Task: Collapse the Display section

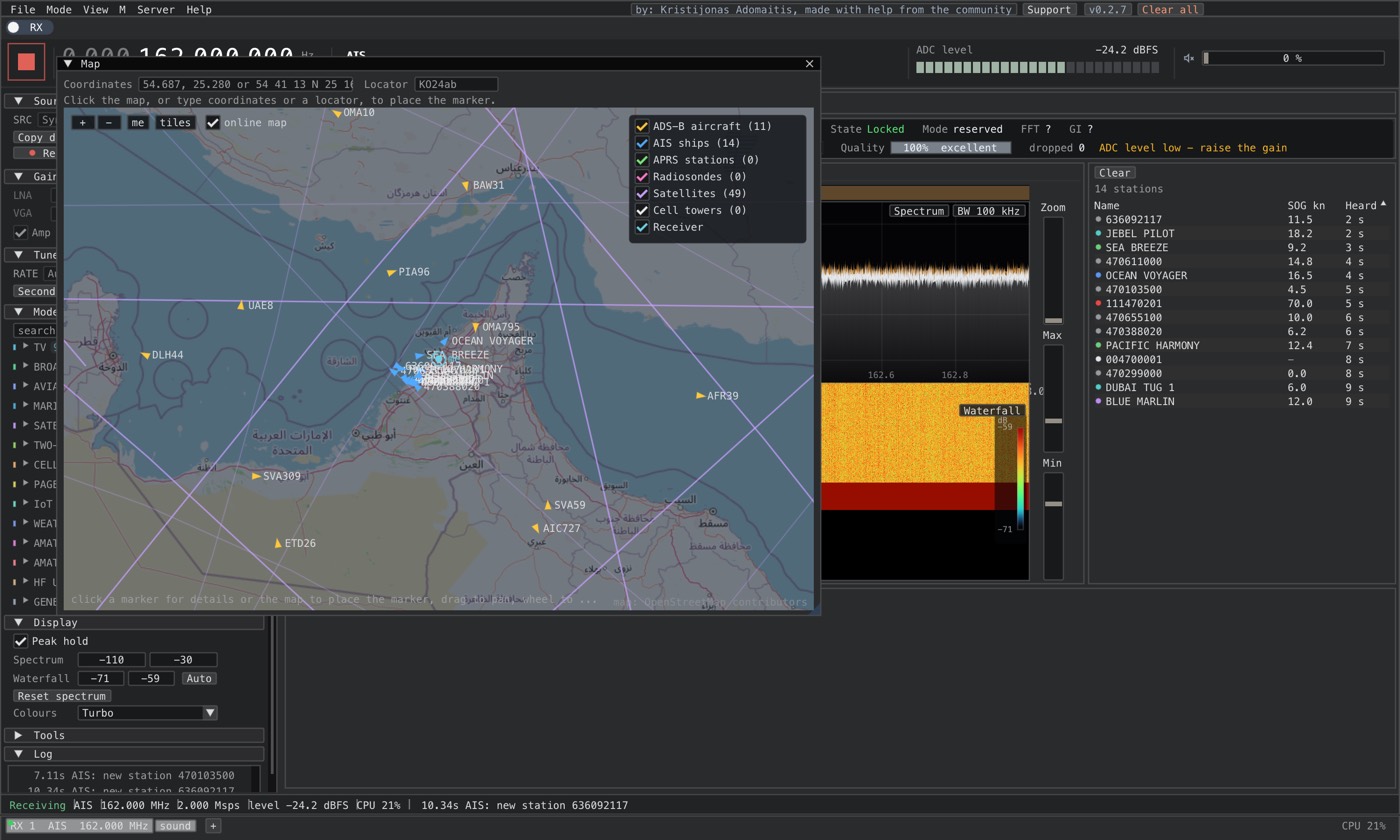Action: point(18,622)
